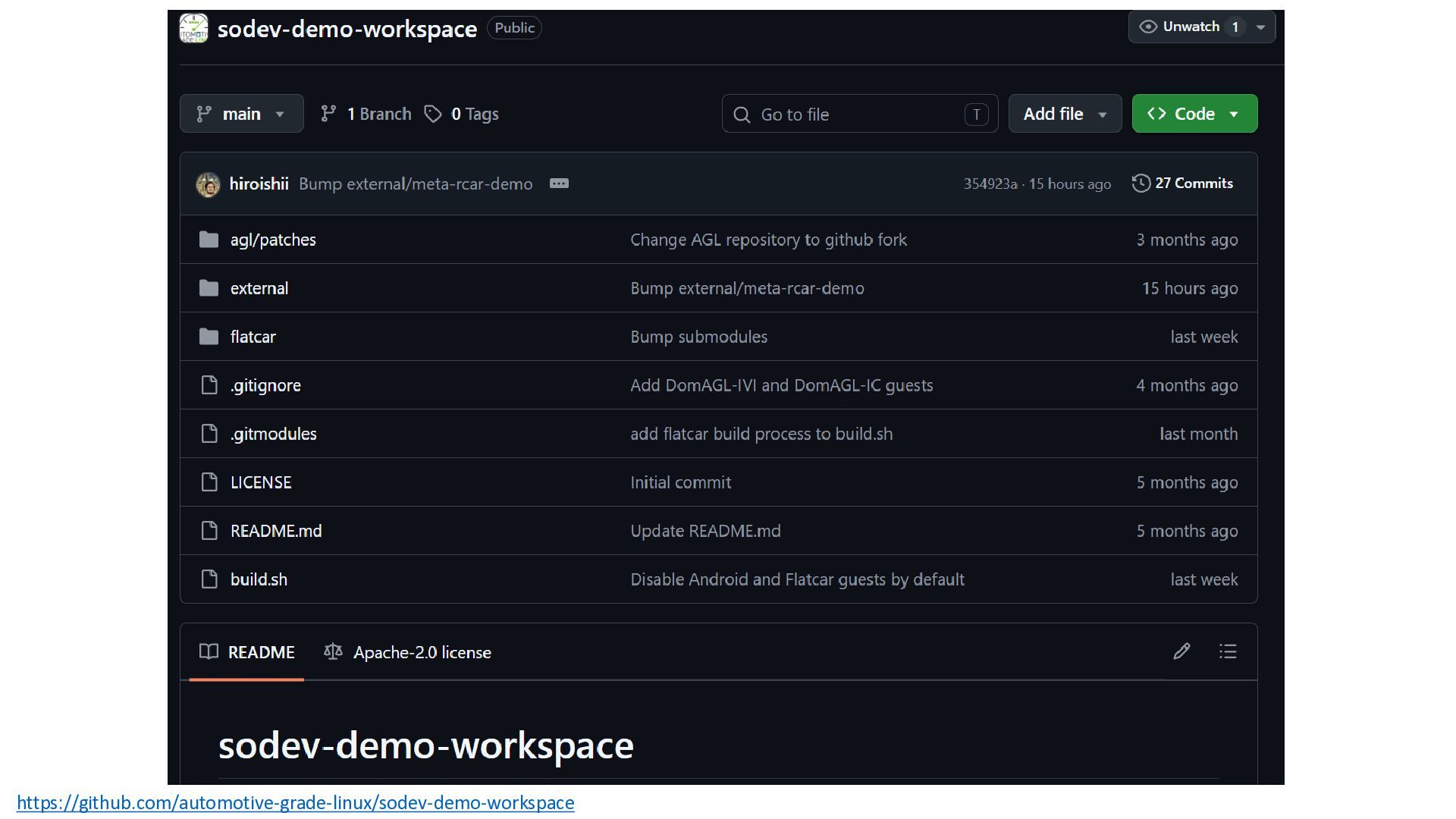The width and height of the screenshot is (1456, 819).
Task: Click the commit history clock icon
Action: (1141, 184)
